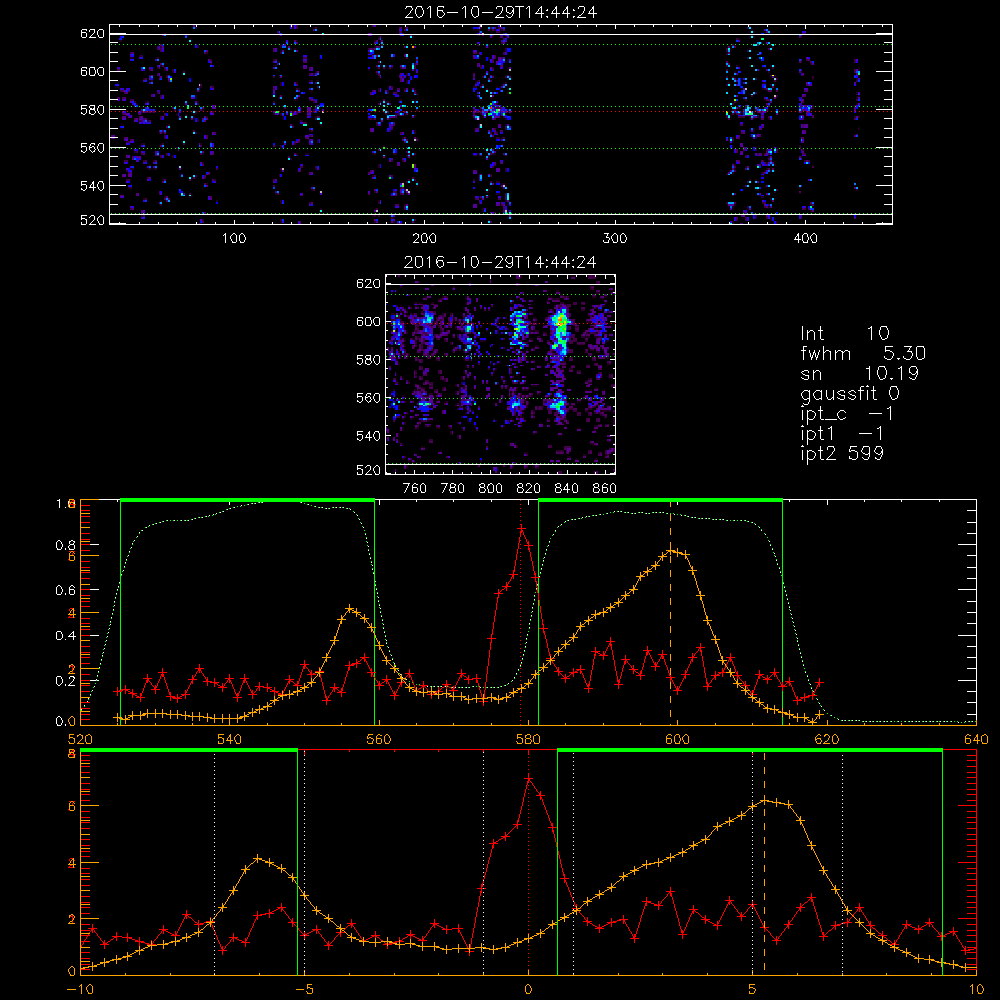
Task: Click x-axis label 10 of bottom plot
Action: point(976,989)
